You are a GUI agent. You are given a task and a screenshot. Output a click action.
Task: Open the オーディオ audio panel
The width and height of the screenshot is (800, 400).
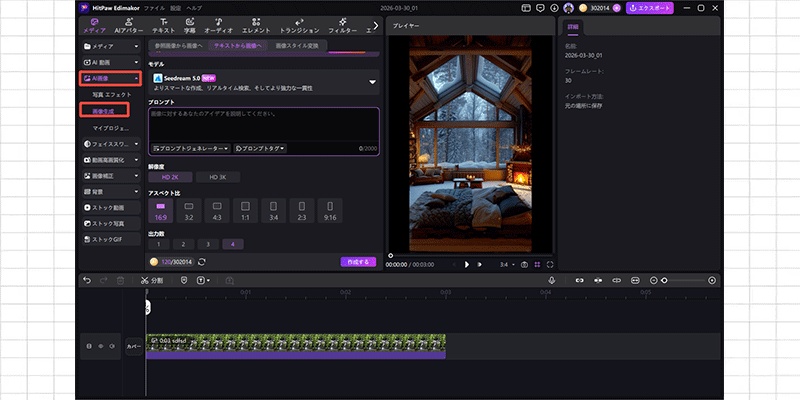pos(218,26)
